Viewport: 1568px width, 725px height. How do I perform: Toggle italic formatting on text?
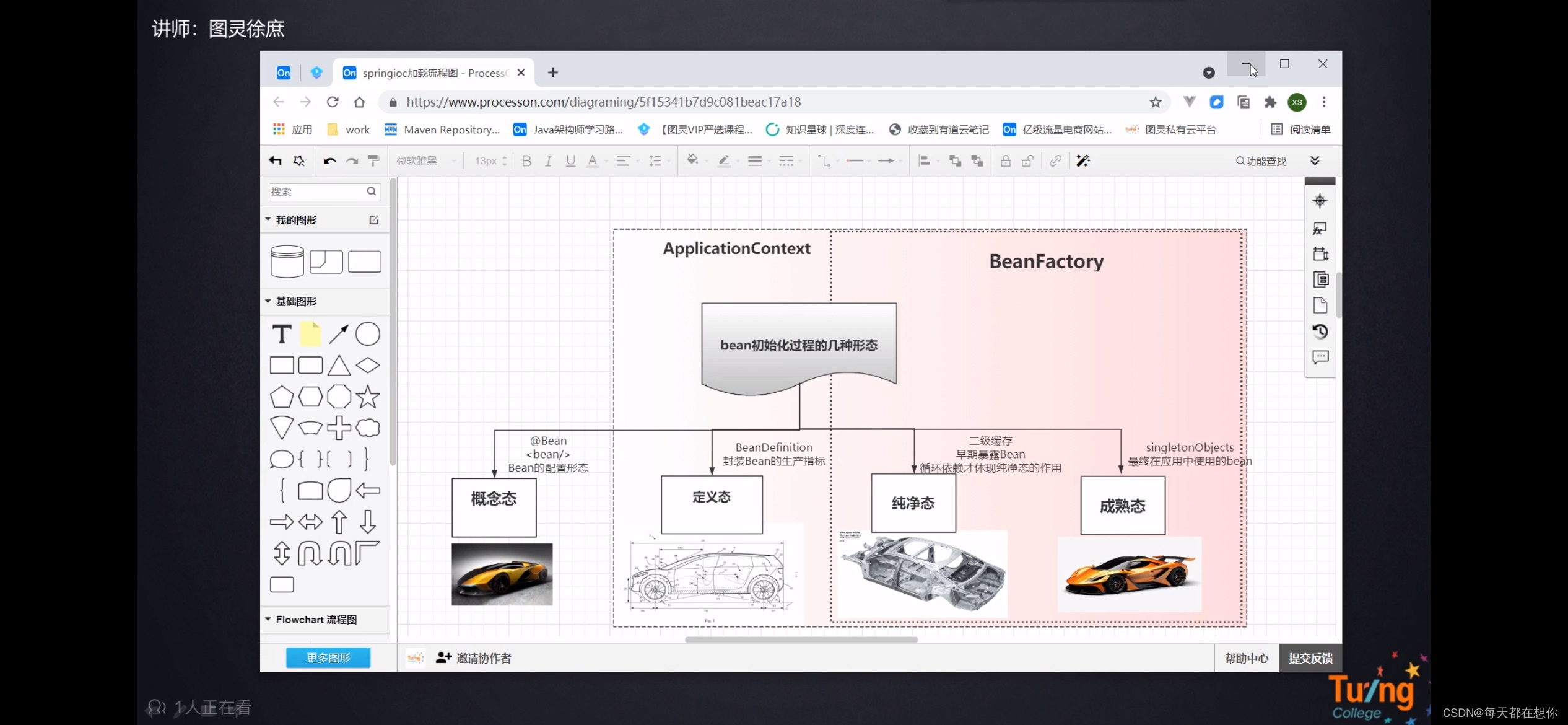coord(548,160)
